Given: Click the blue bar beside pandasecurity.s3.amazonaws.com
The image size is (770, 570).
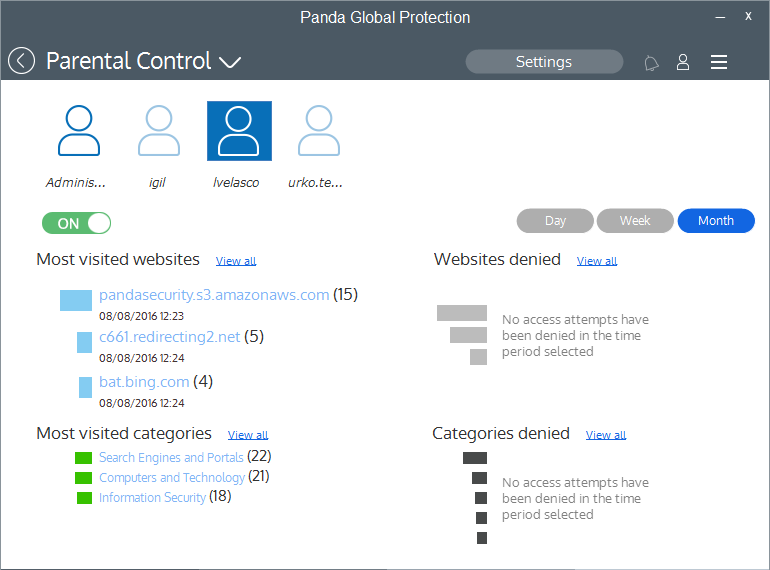Looking at the screenshot, I should [x=76, y=300].
